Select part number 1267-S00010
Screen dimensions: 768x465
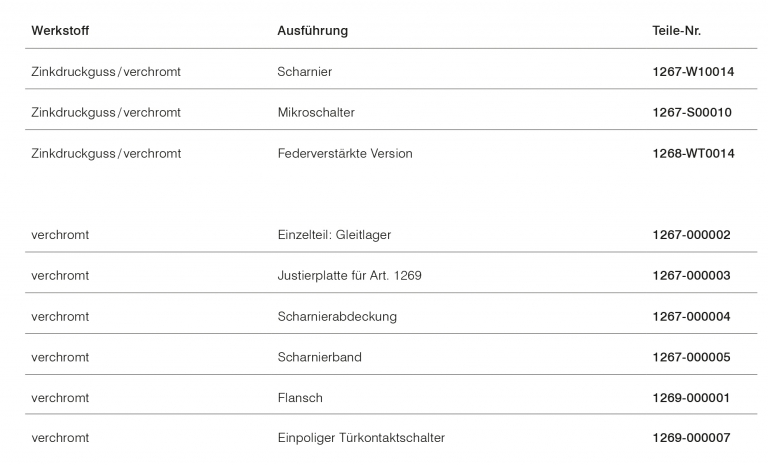tap(692, 113)
